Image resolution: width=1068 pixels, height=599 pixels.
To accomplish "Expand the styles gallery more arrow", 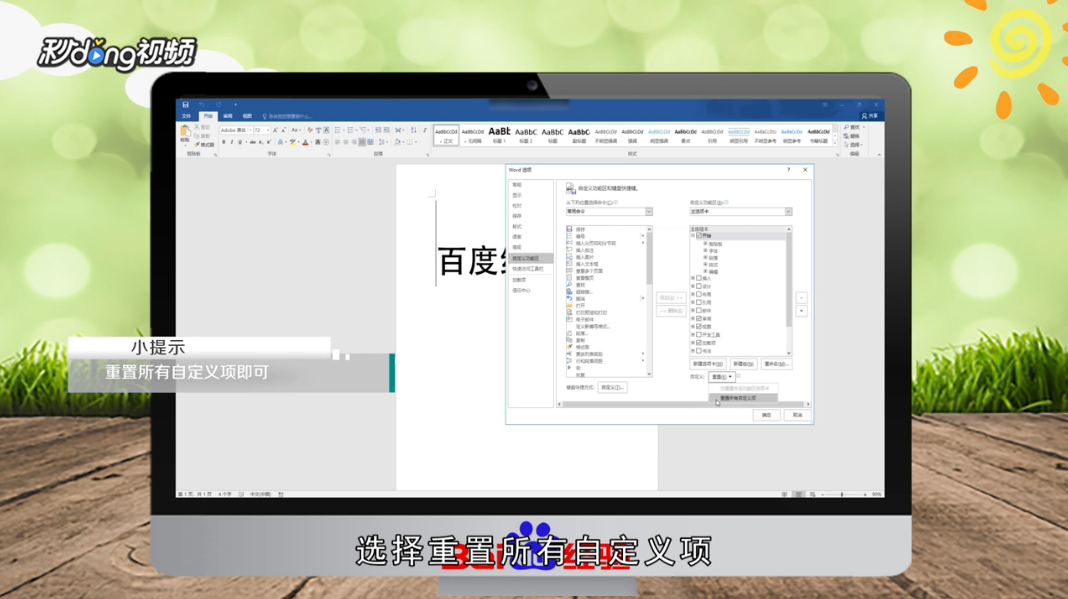I will [x=836, y=143].
